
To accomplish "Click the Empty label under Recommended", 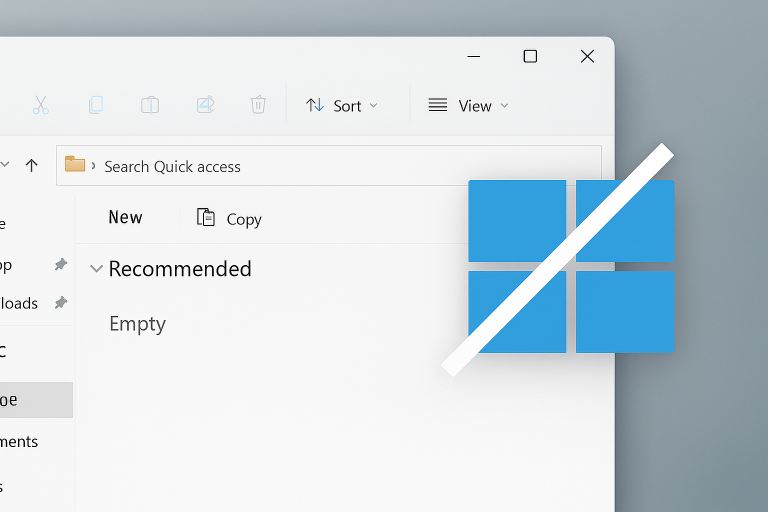I will coord(138,324).
